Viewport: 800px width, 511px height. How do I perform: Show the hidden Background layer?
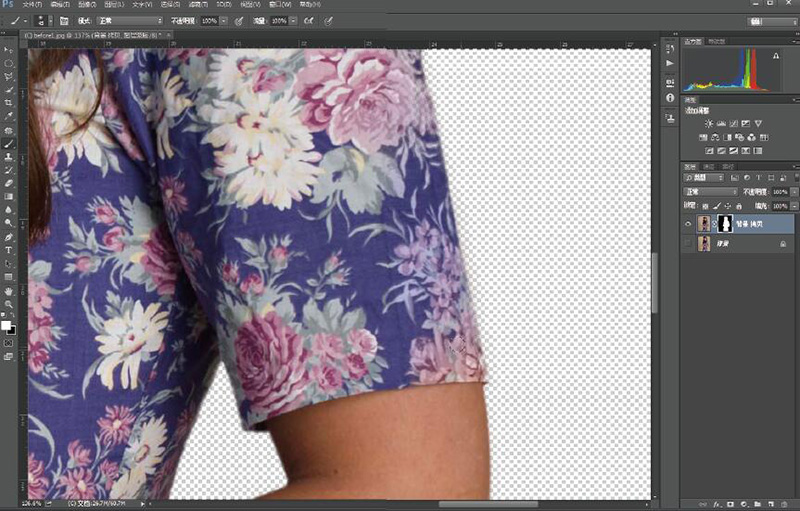(688, 243)
